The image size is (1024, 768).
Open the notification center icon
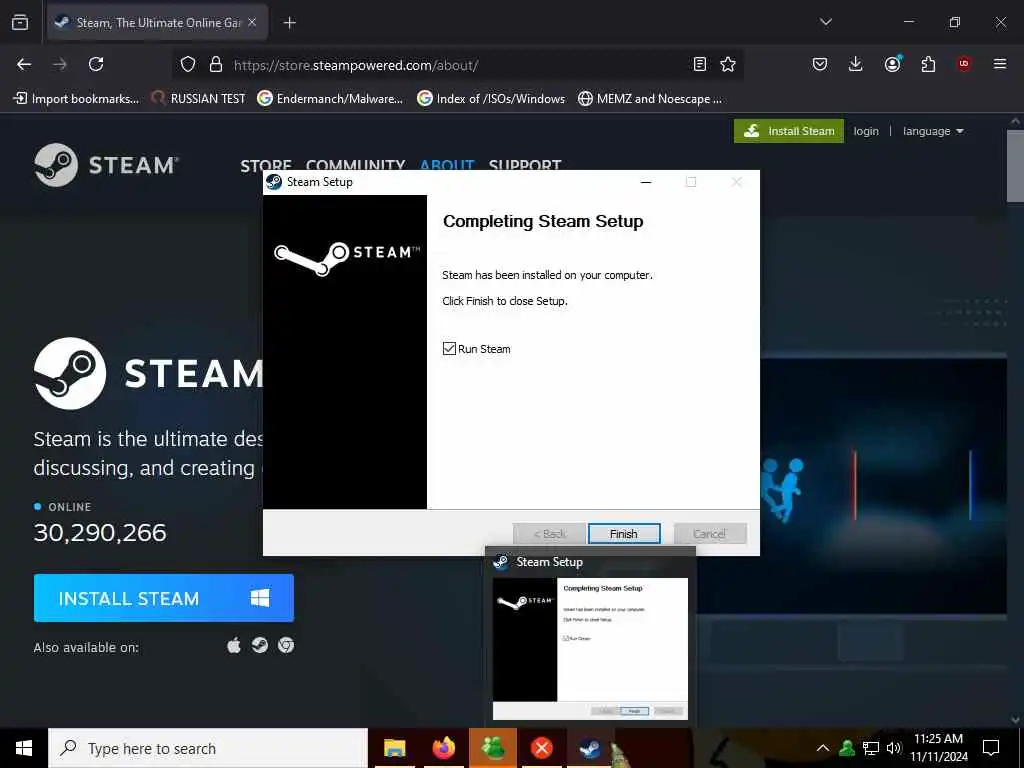tap(991, 748)
